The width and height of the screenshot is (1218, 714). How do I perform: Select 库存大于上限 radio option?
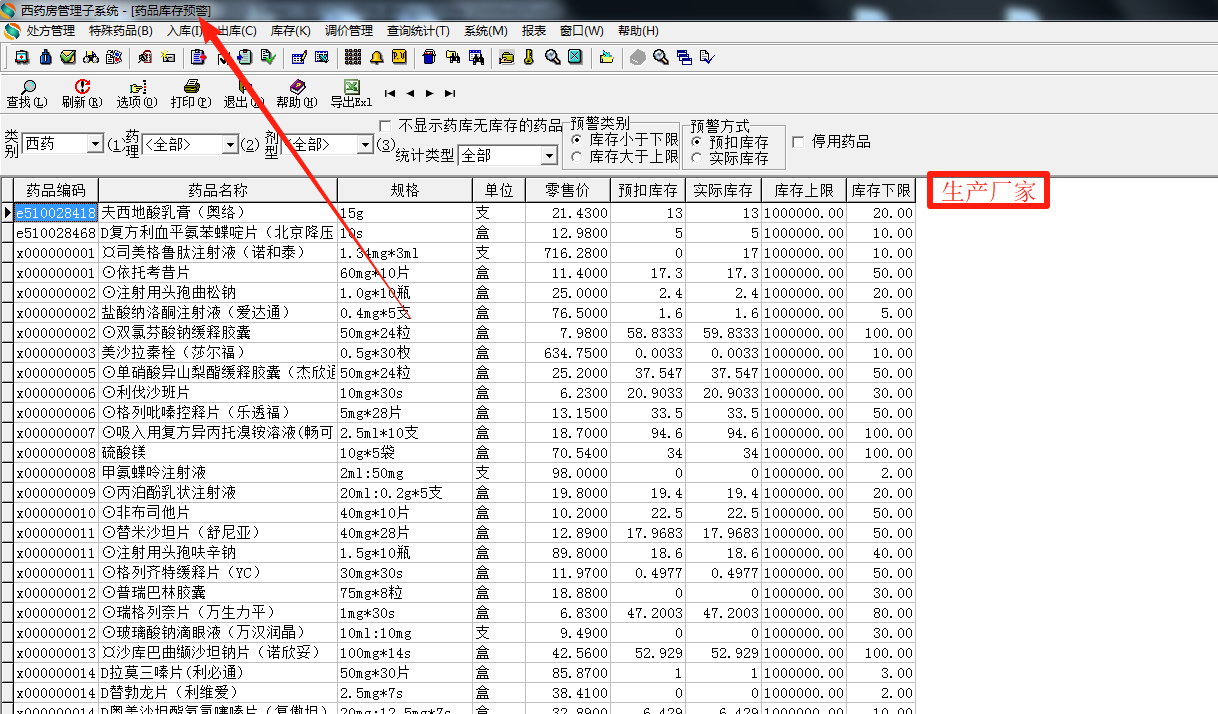click(576, 156)
